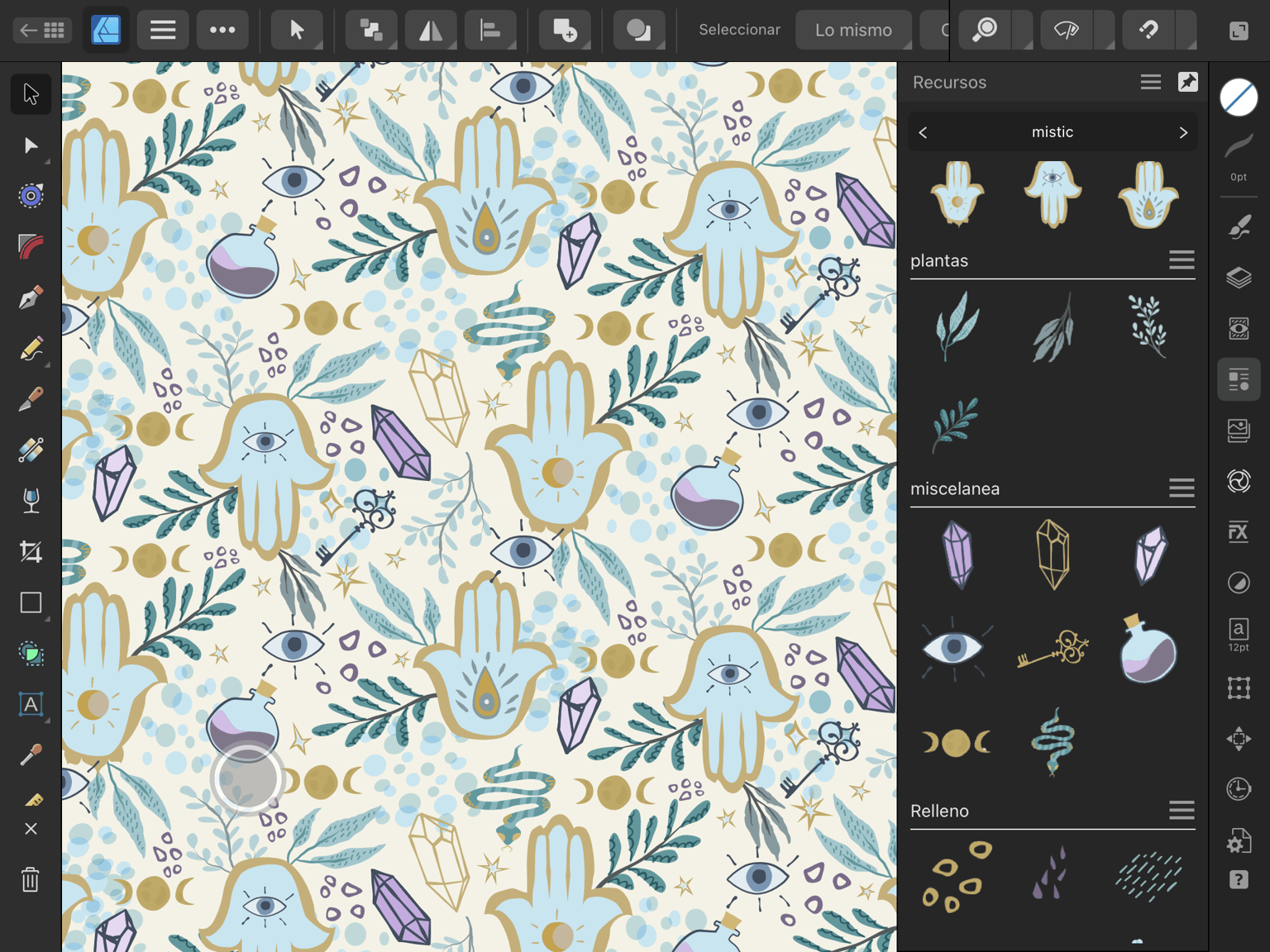This screenshot has height=952, width=1270.
Task: Open the zoom view options
Action: (985, 31)
